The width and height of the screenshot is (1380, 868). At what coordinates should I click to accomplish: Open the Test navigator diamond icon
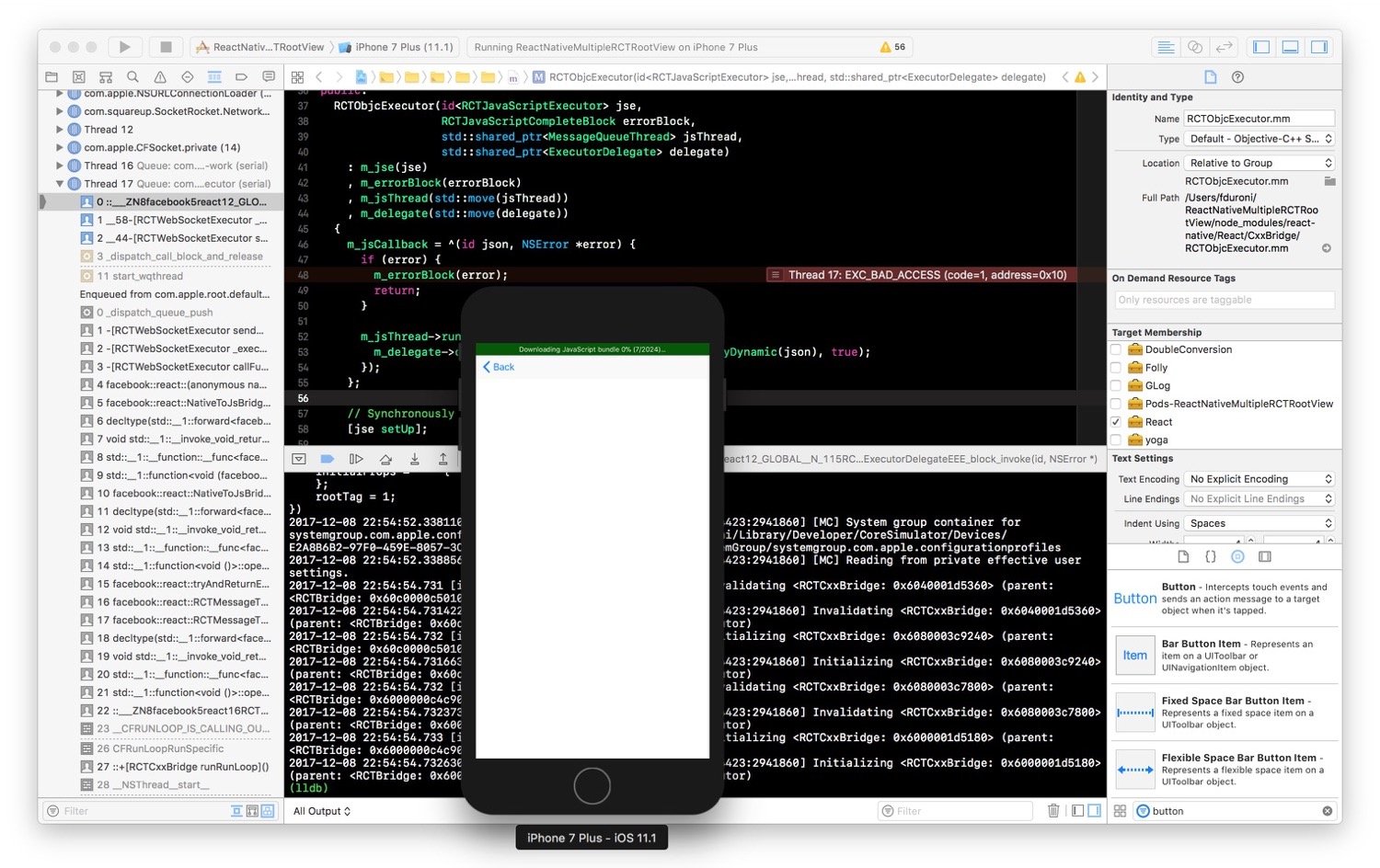pos(187,77)
